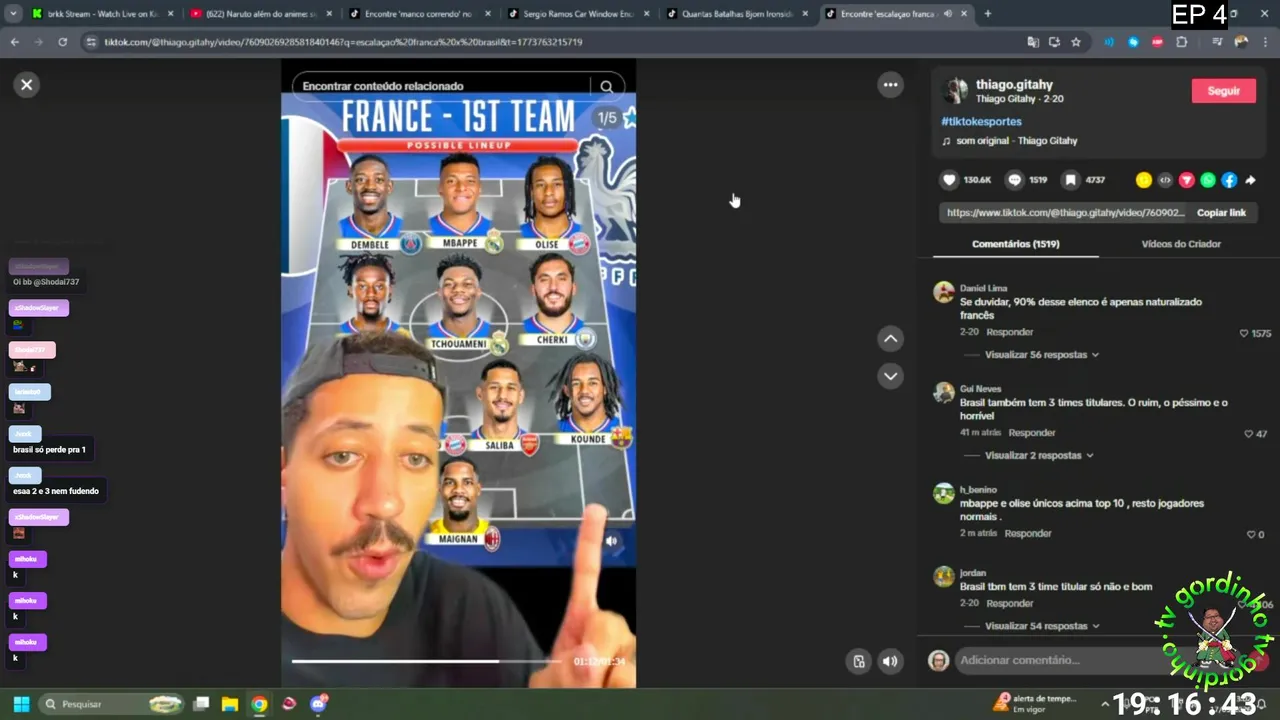Screen dimensions: 1280x720
Task: Open 'som original - Thiago Gitahy' sound link
Action: [1016, 141]
